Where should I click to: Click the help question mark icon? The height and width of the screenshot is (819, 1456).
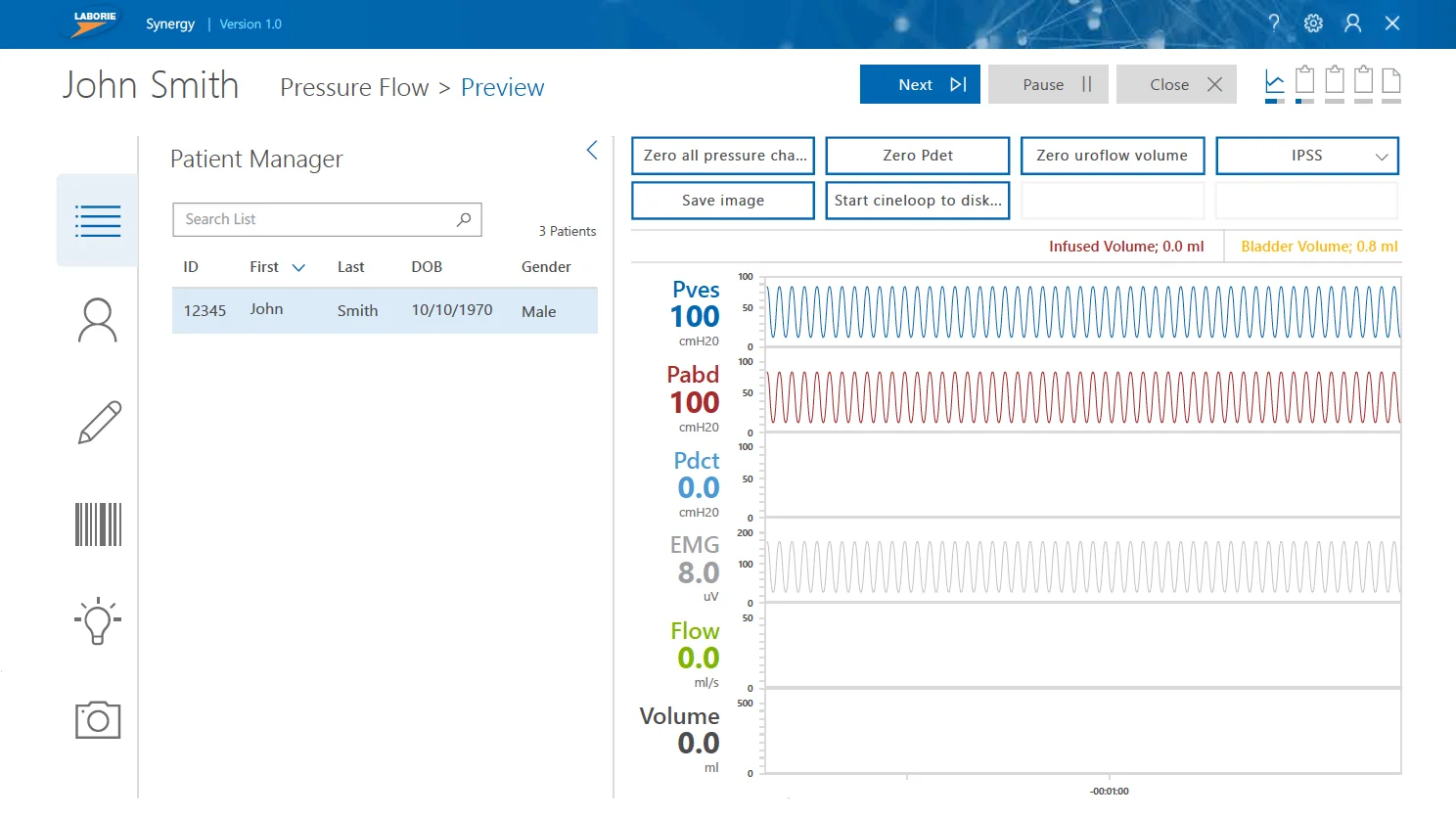click(x=1273, y=23)
